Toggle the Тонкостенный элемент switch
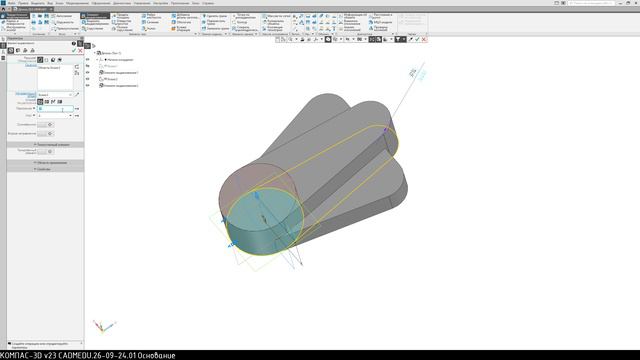Screen dimensions: 640x360 pos(45,151)
